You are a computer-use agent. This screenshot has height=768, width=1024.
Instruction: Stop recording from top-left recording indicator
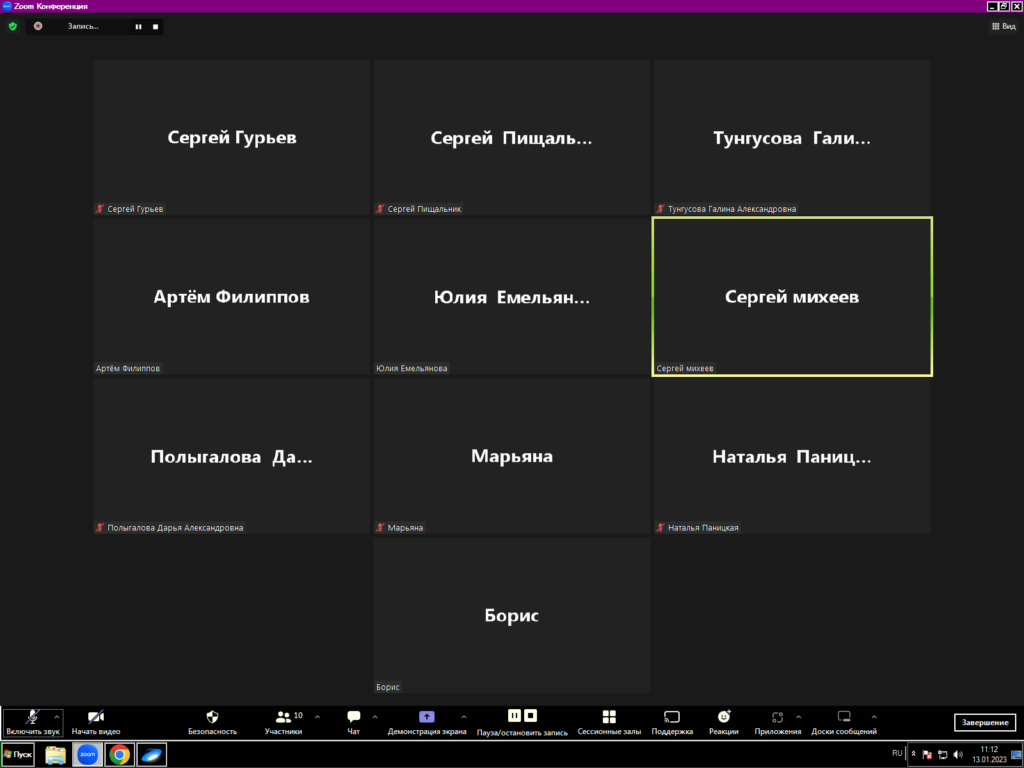(x=155, y=26)
